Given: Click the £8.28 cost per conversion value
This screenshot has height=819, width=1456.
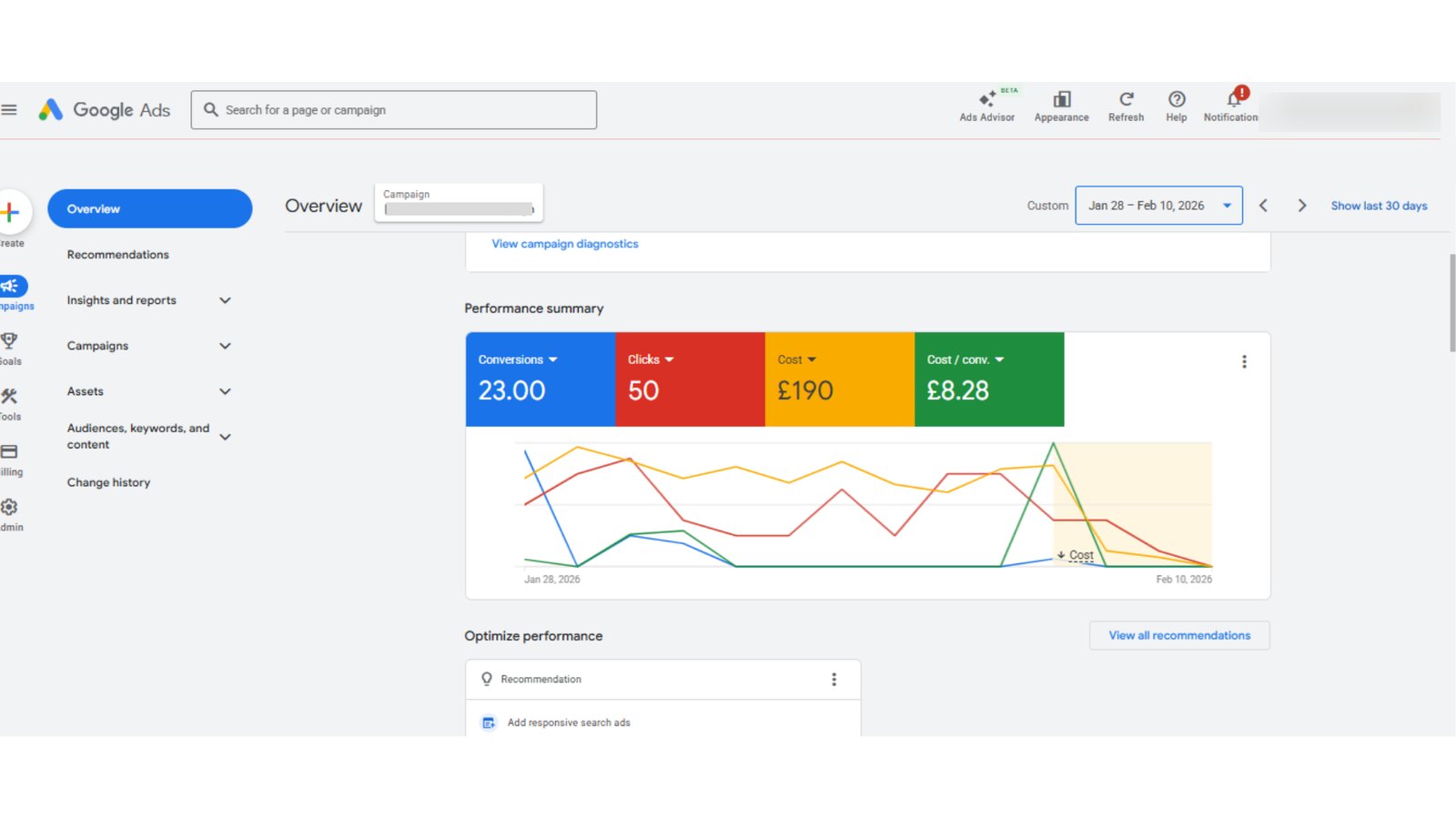Looking at the screenshot, I should click(957, 390).
